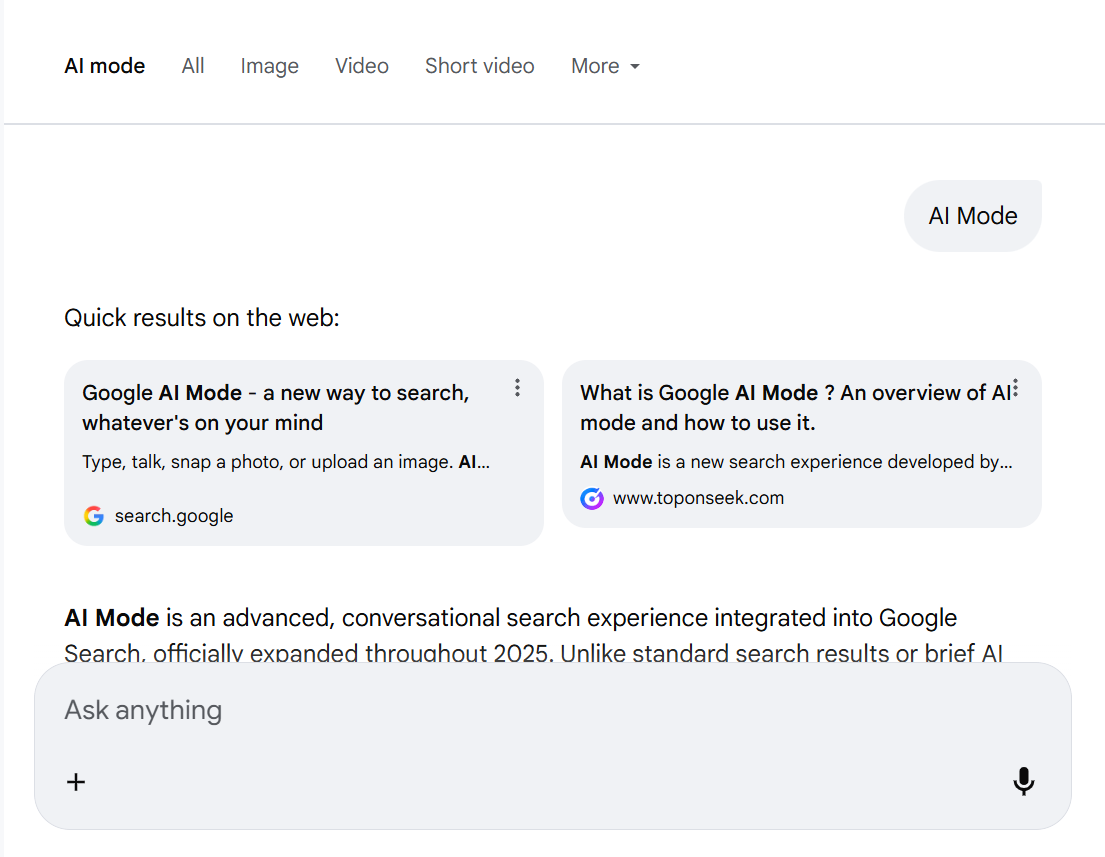Click the toponseek favicon icon
The width and height of the screenshot is (1105, 857).
point(592,497)
